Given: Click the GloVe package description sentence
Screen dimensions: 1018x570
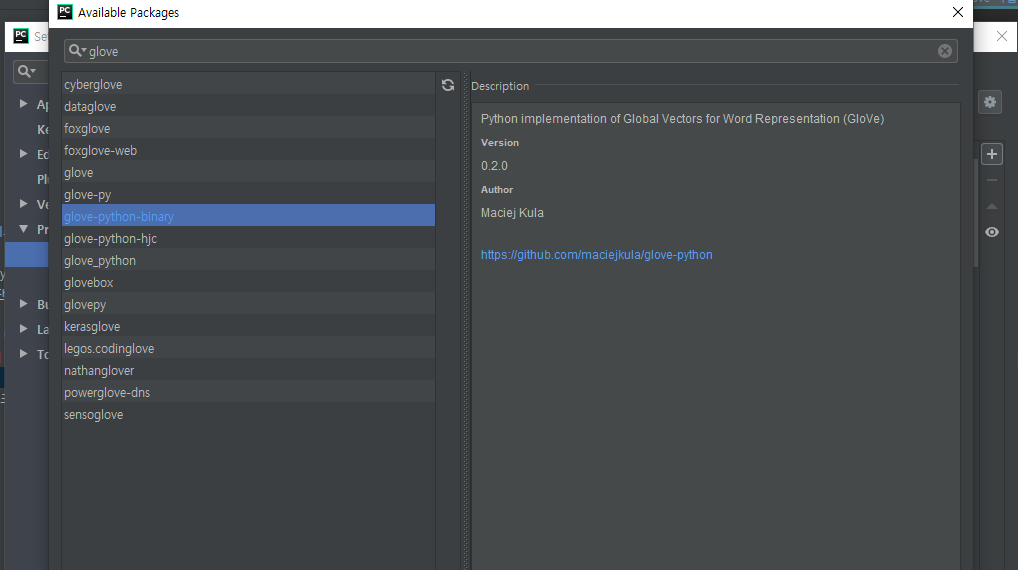Looking at the screenshot, I should coord(682,119).
